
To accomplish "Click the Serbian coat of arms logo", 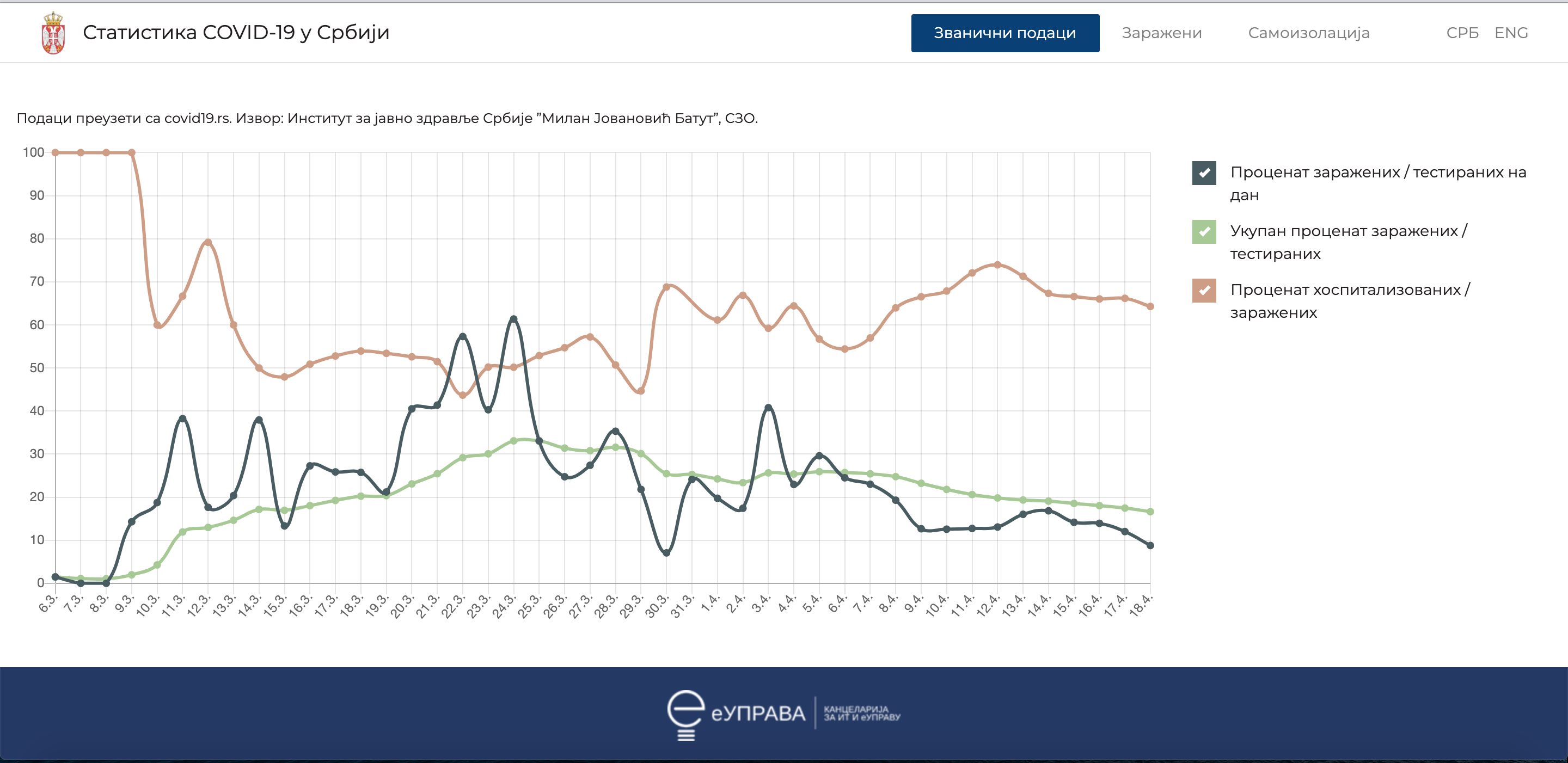I will (53, 33).
